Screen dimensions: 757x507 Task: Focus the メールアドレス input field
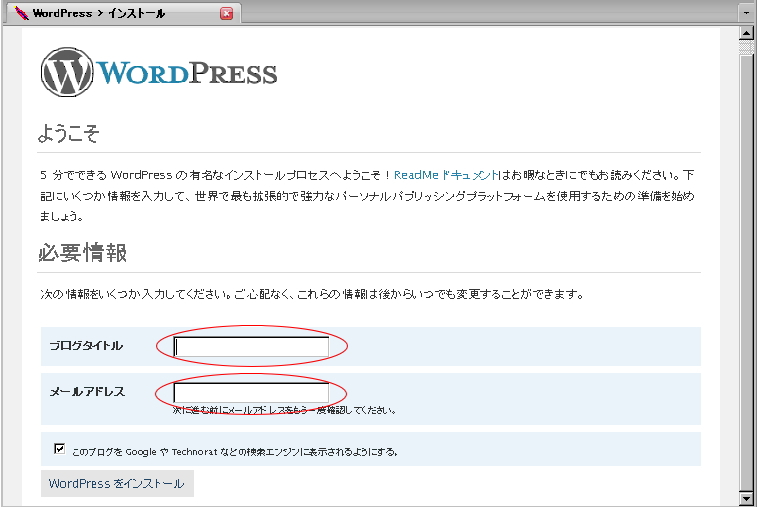251,393
